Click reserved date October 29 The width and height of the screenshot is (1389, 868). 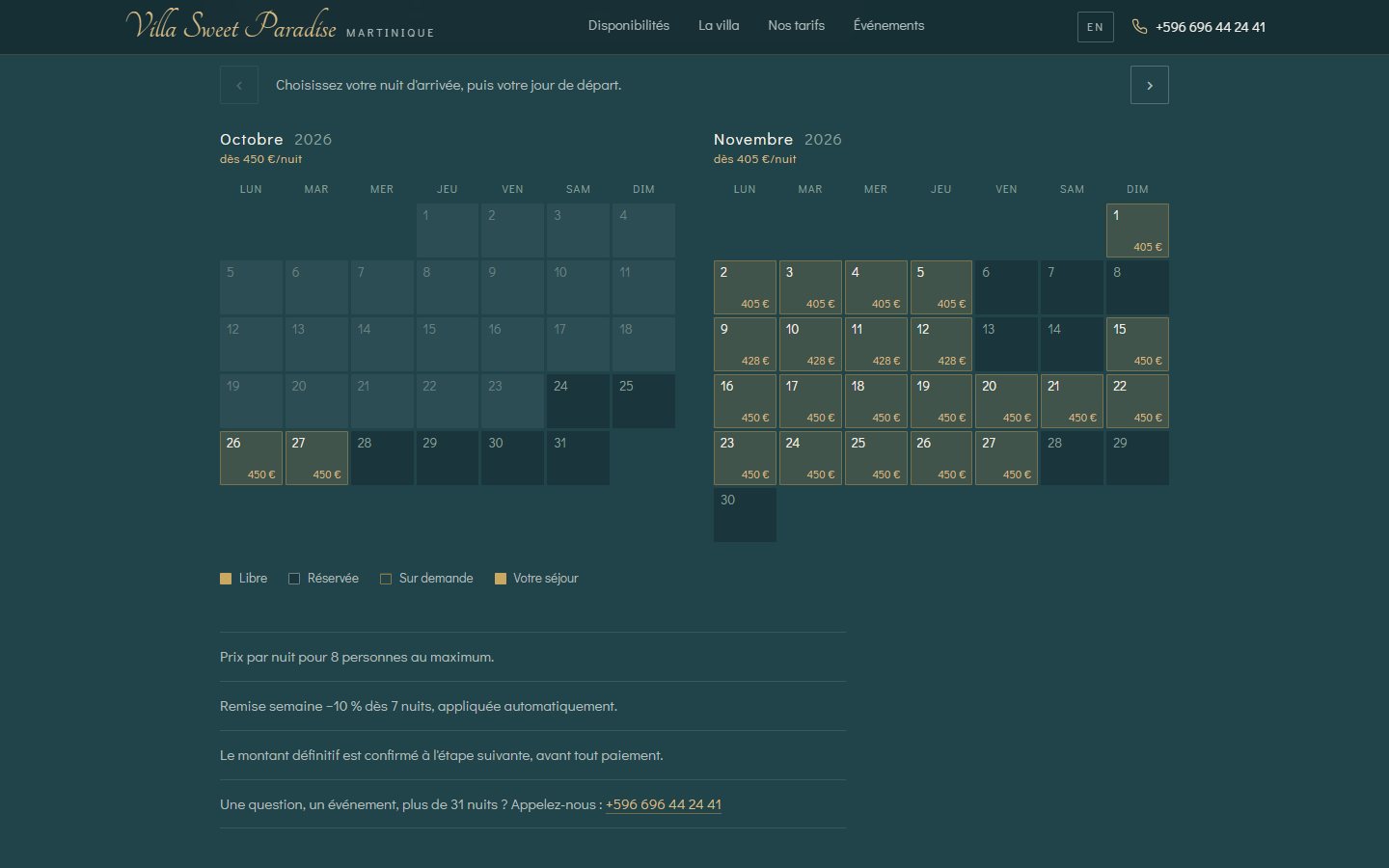[448, 458]
